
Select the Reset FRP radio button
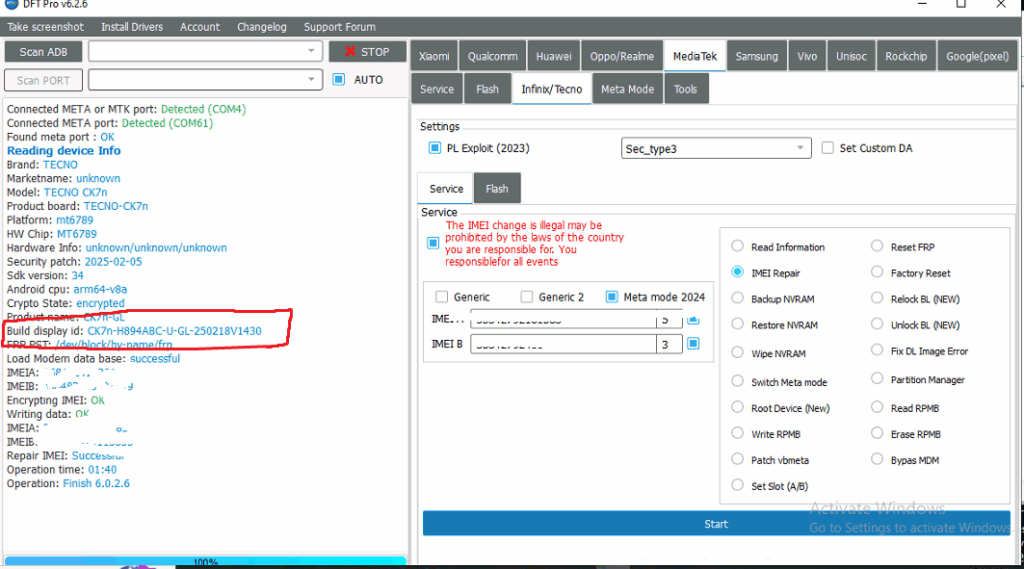tap(877, 246)
